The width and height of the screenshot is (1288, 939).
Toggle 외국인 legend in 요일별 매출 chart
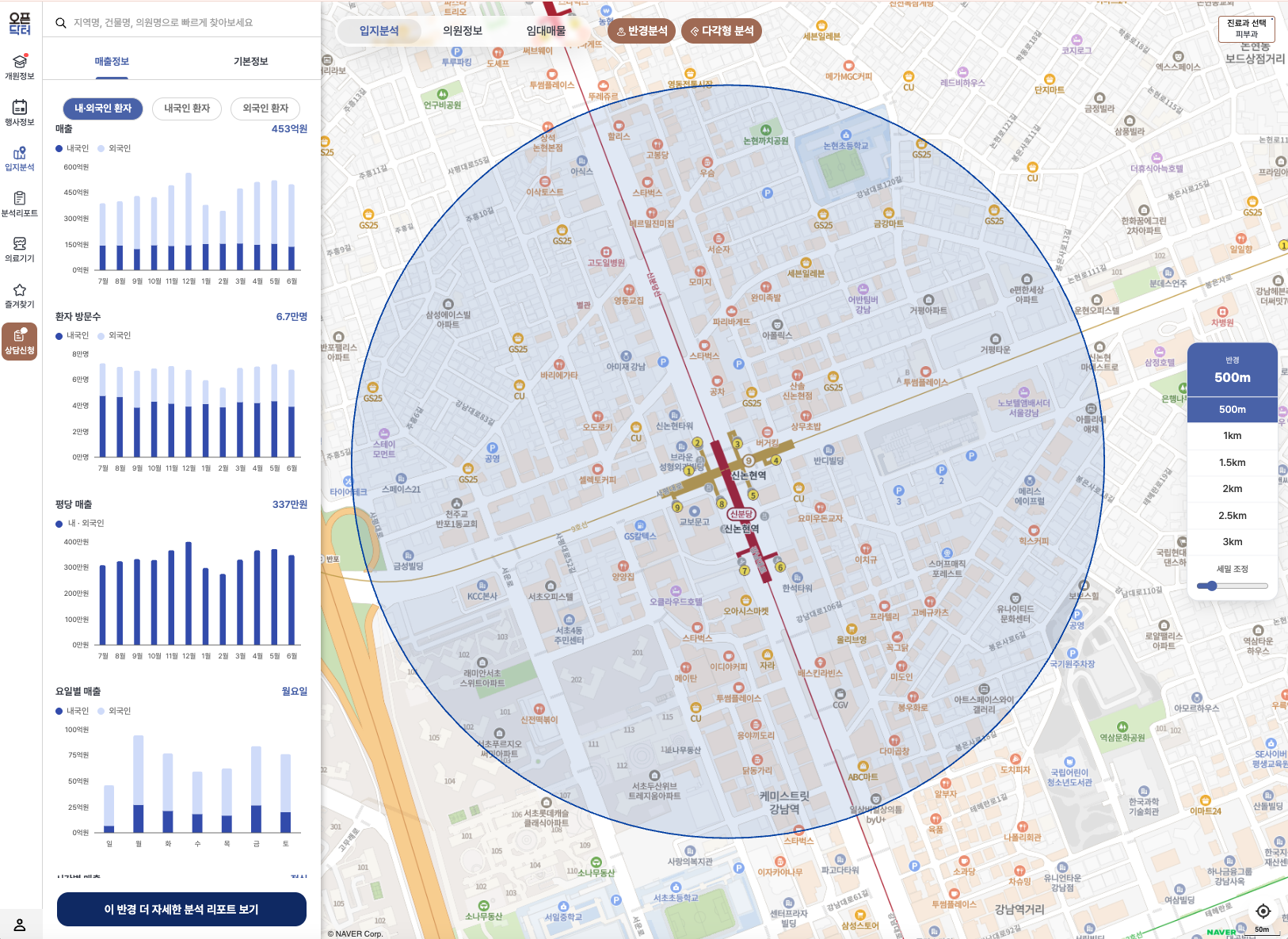[x=114, y=712]
